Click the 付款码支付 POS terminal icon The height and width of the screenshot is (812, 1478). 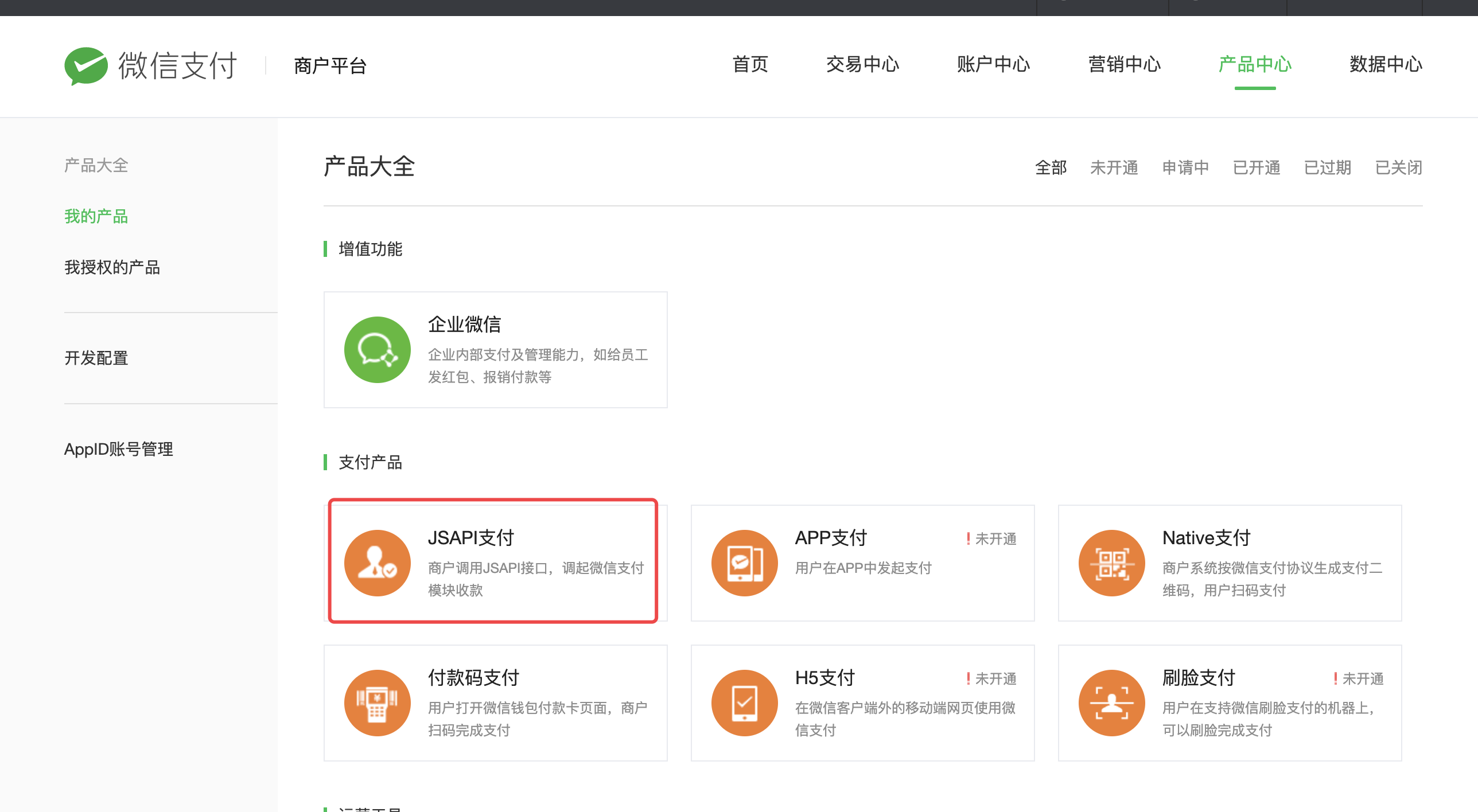(x=377, y=702)
